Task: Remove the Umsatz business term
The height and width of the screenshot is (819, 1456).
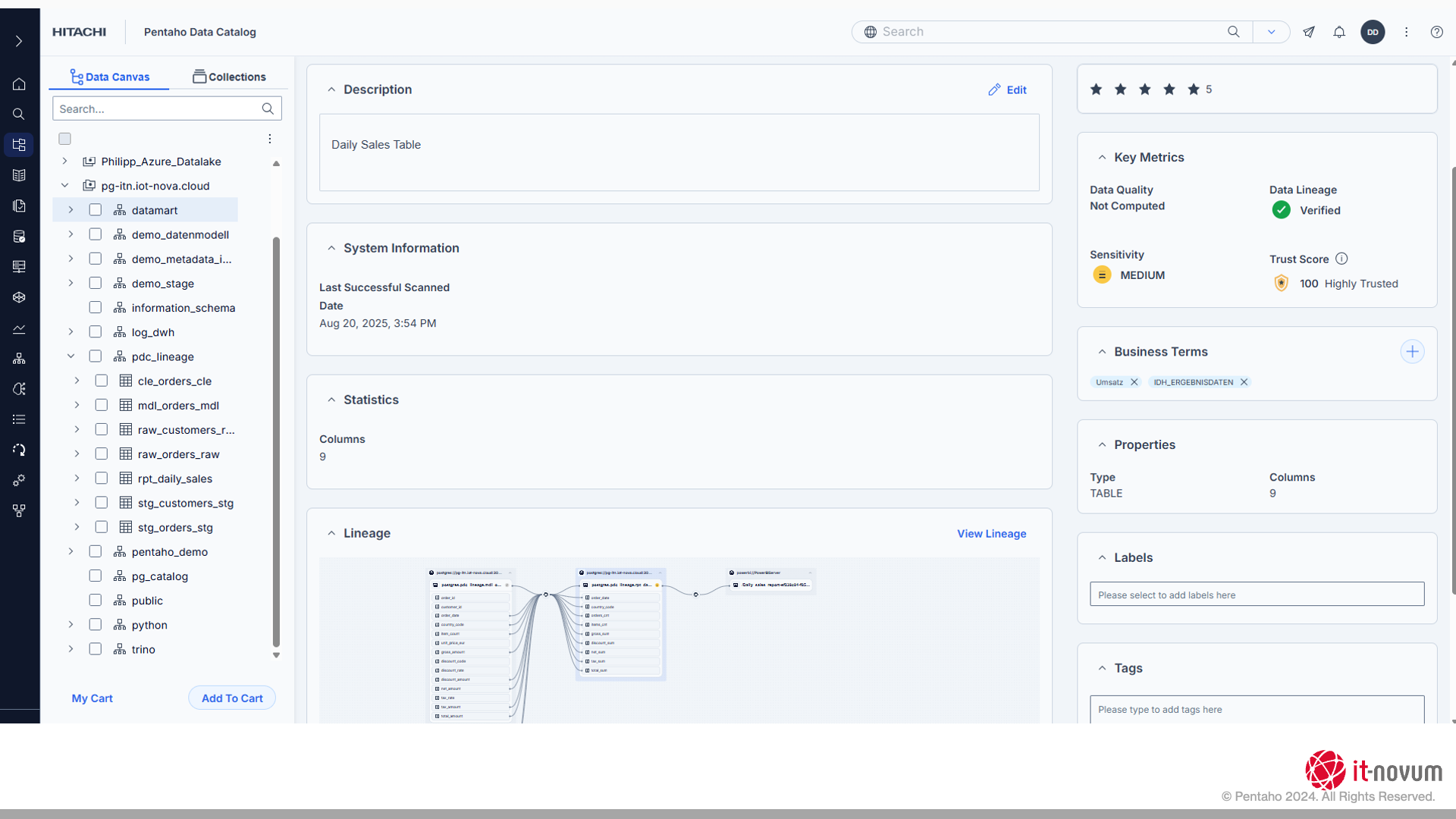Action: click(x=1134, y=382)
